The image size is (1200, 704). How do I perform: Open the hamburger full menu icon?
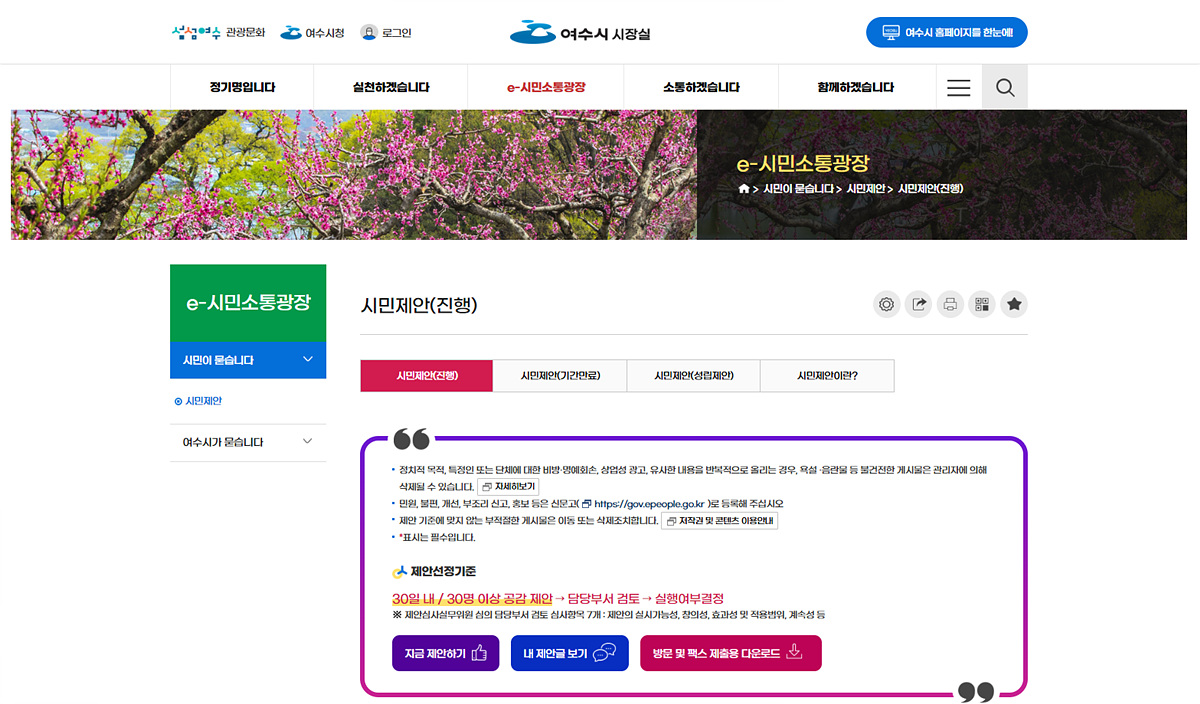[958, 88]
